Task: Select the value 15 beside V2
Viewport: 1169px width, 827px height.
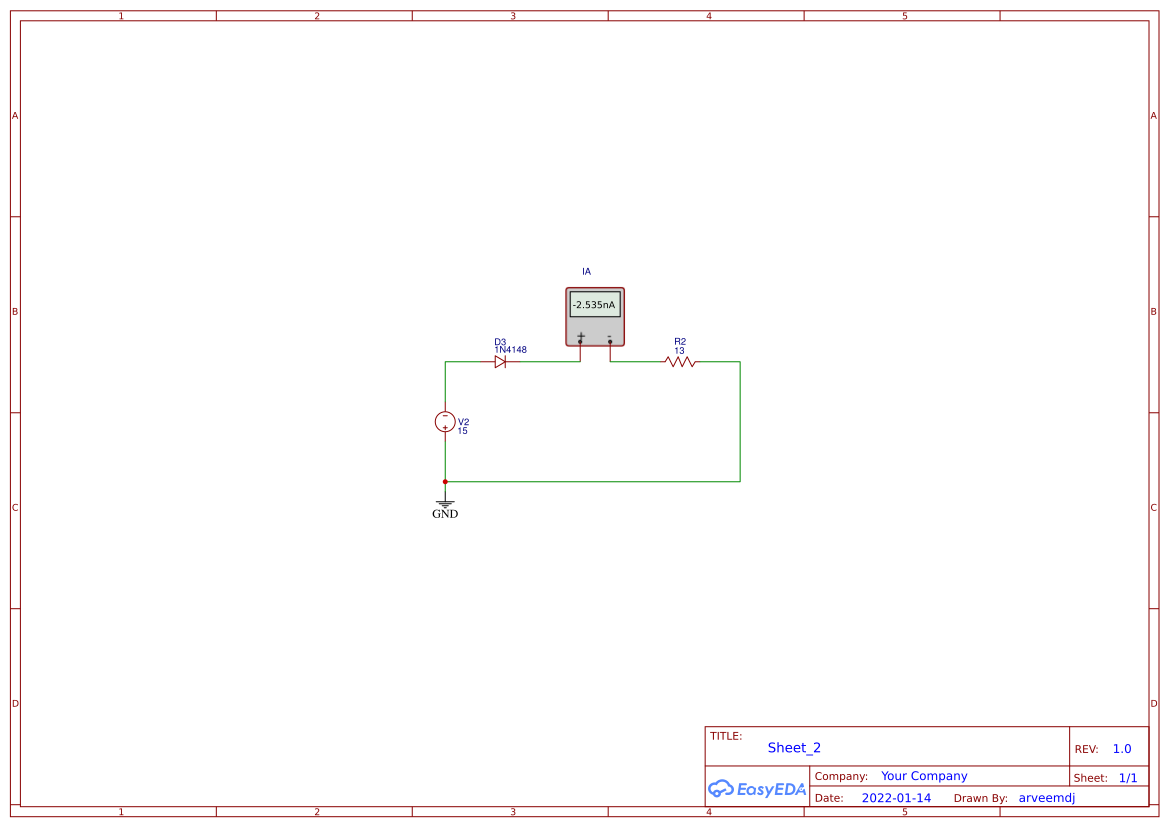Action: 462,431
